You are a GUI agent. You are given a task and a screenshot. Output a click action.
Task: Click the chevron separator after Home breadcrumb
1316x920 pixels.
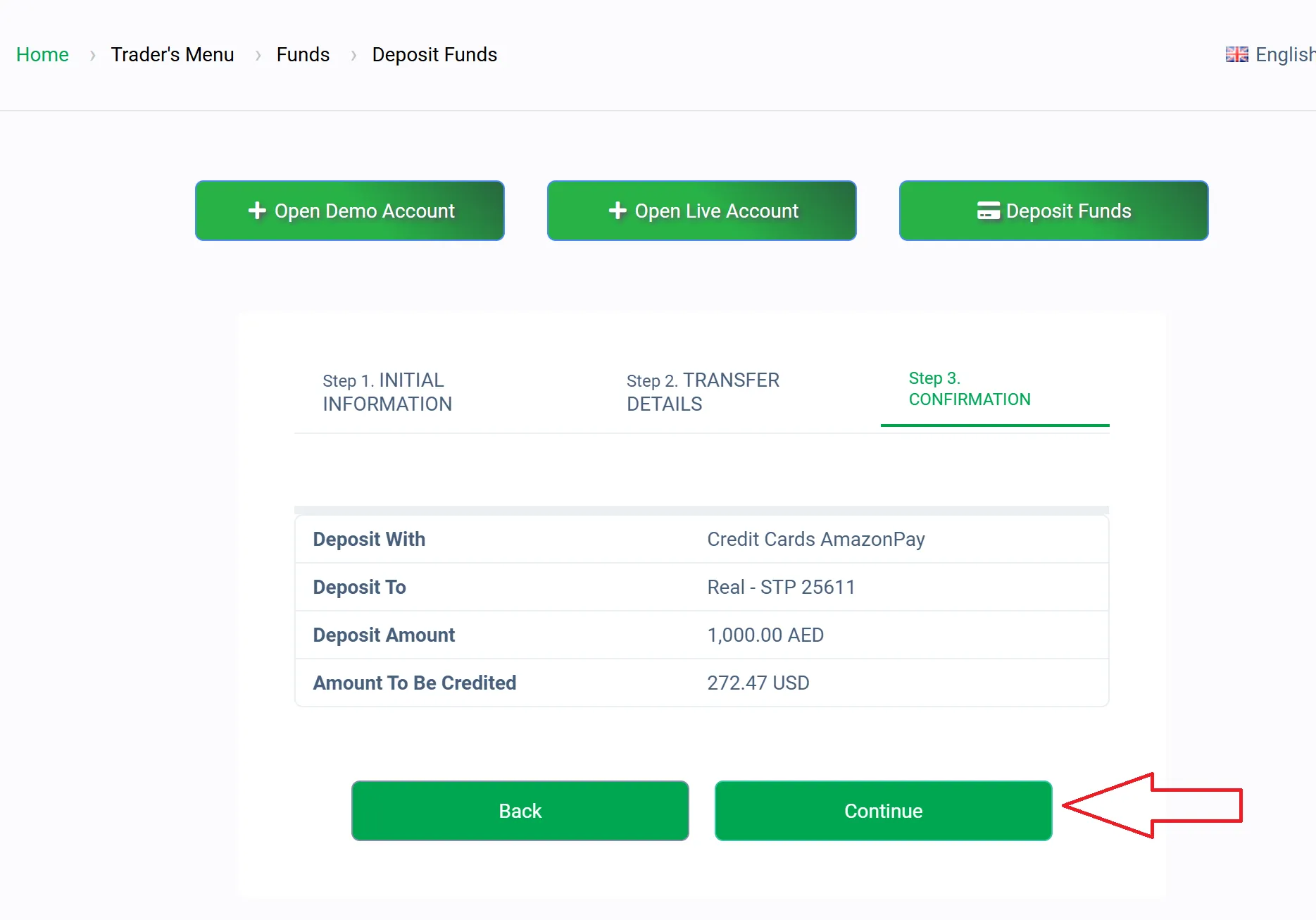pyautogui.click(x=92, y=55)
